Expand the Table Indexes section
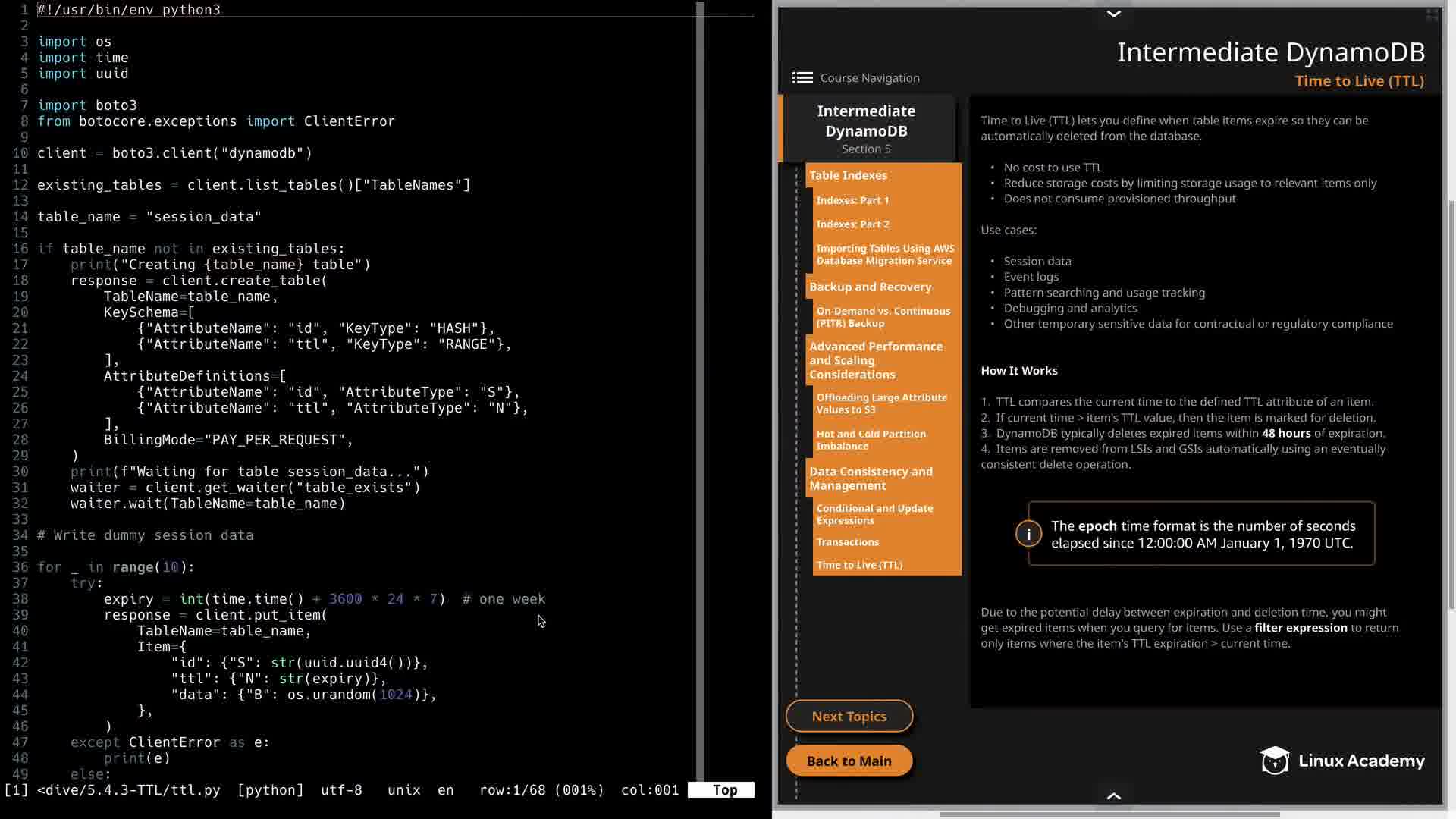Viewport: 1456px width, 819px height. coord(848,175)
